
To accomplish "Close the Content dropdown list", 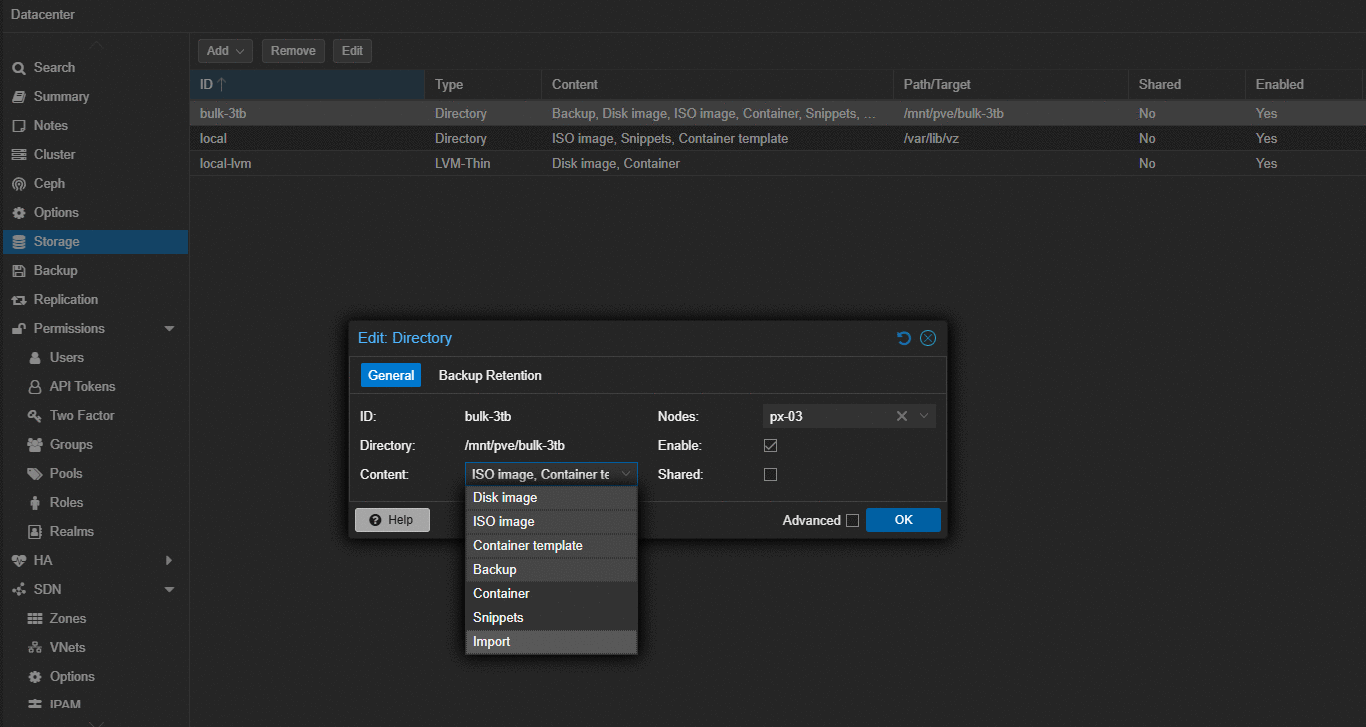I will pyautogui.click(x=626, y=474).
